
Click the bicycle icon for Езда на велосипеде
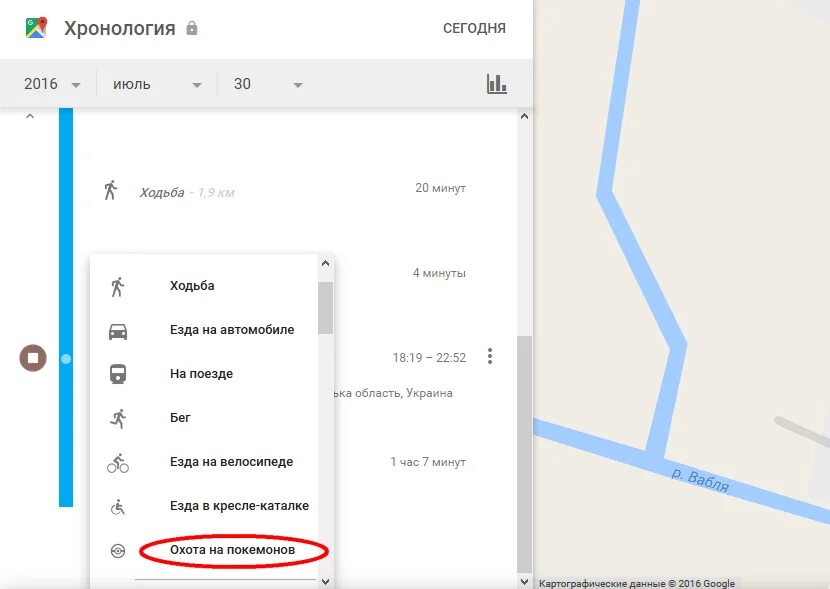tap(119, 461)
